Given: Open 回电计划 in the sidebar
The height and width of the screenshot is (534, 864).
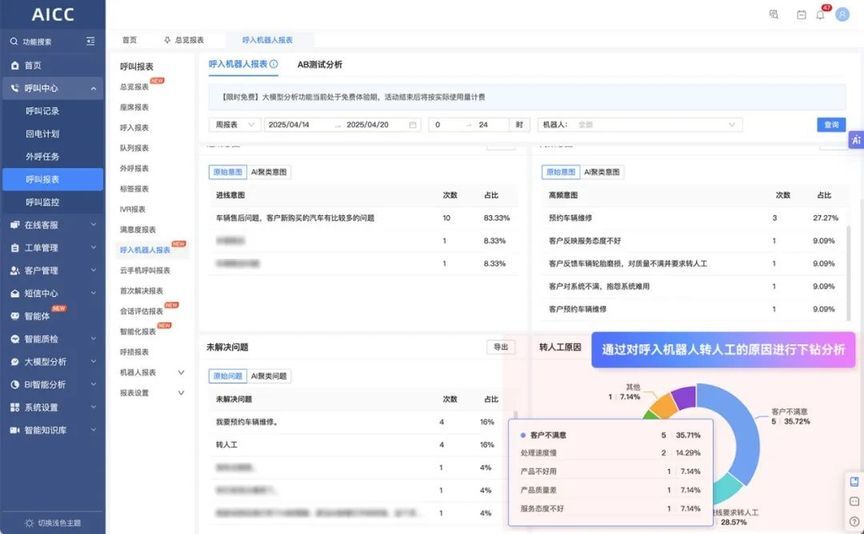Looking at the screenshot, I should (x=42, y=134).
